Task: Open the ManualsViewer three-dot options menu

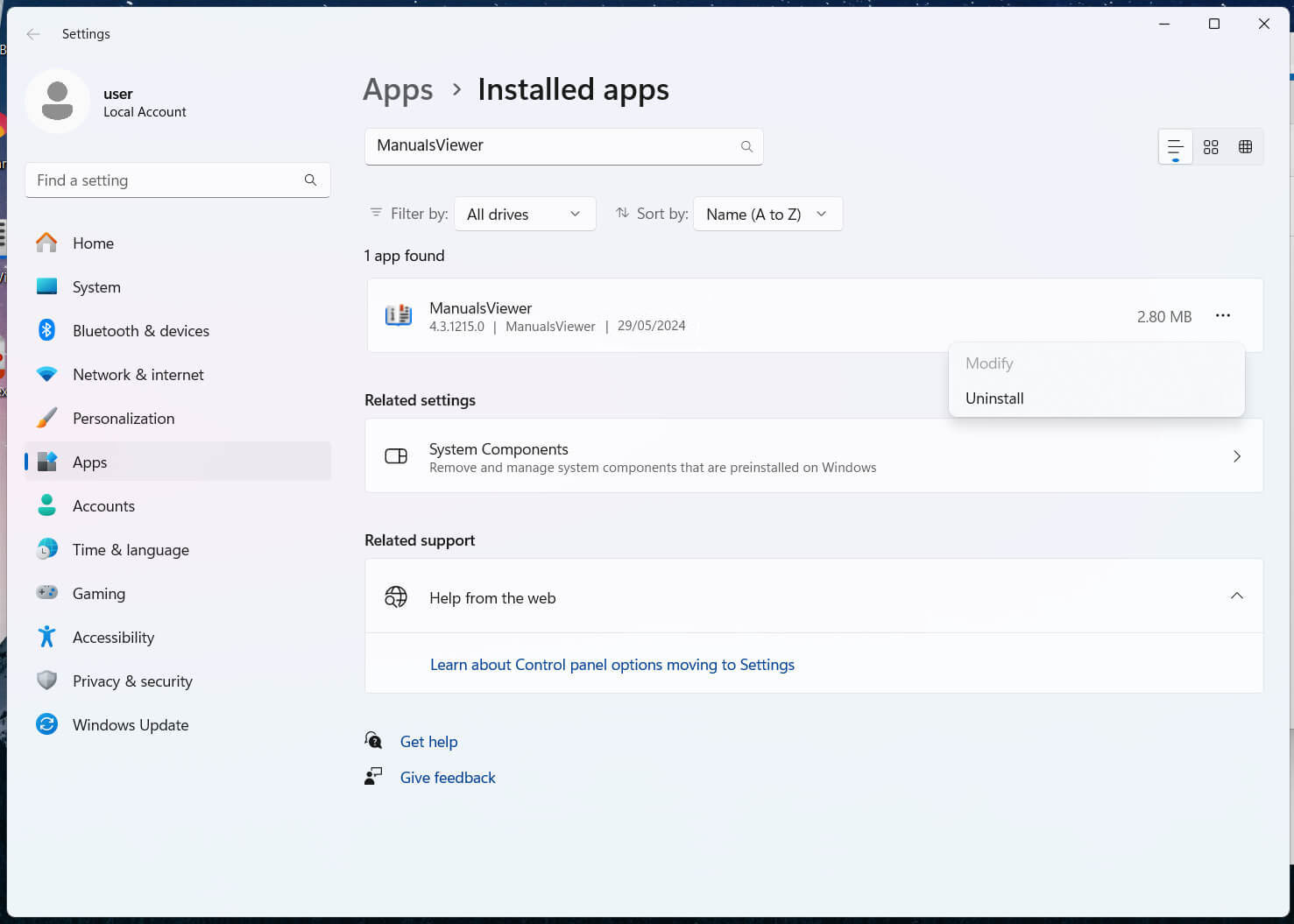Action: point(1223,315)
